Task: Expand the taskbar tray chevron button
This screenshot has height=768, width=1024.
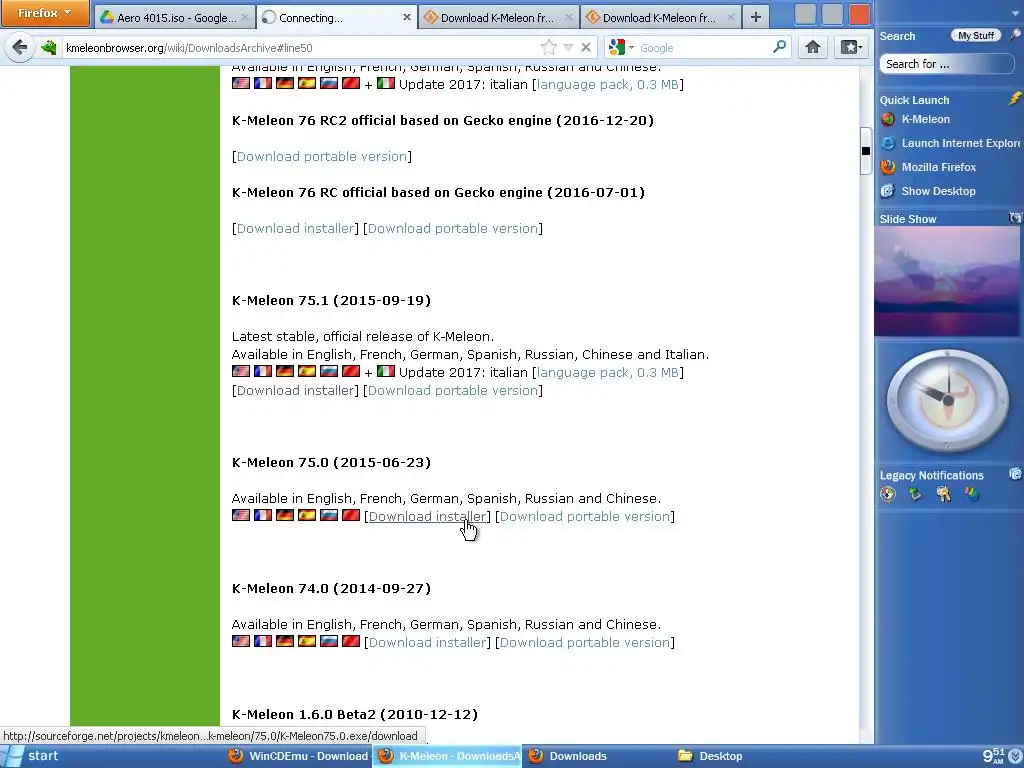Action: 1015,756
